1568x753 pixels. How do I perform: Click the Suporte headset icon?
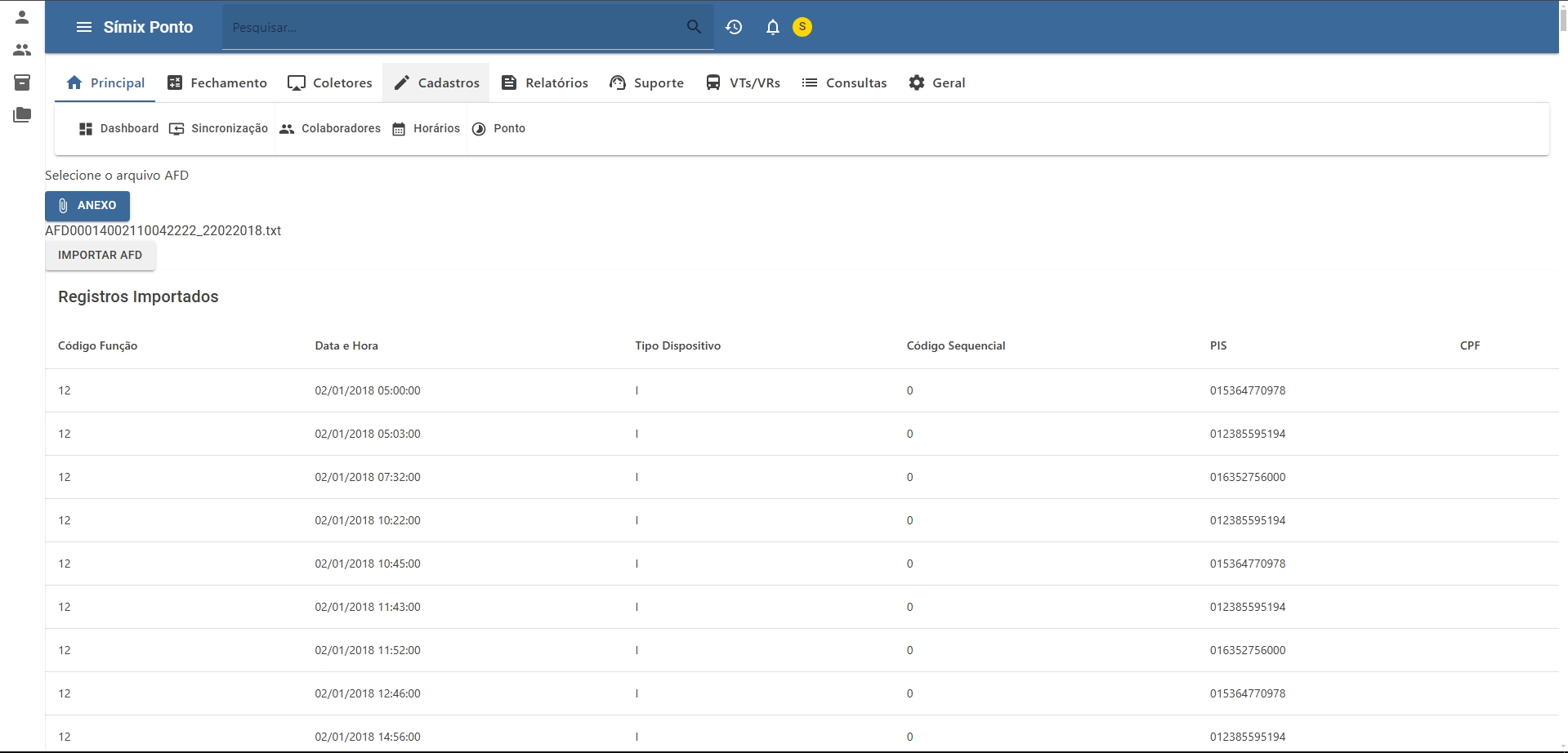(618, 82)
